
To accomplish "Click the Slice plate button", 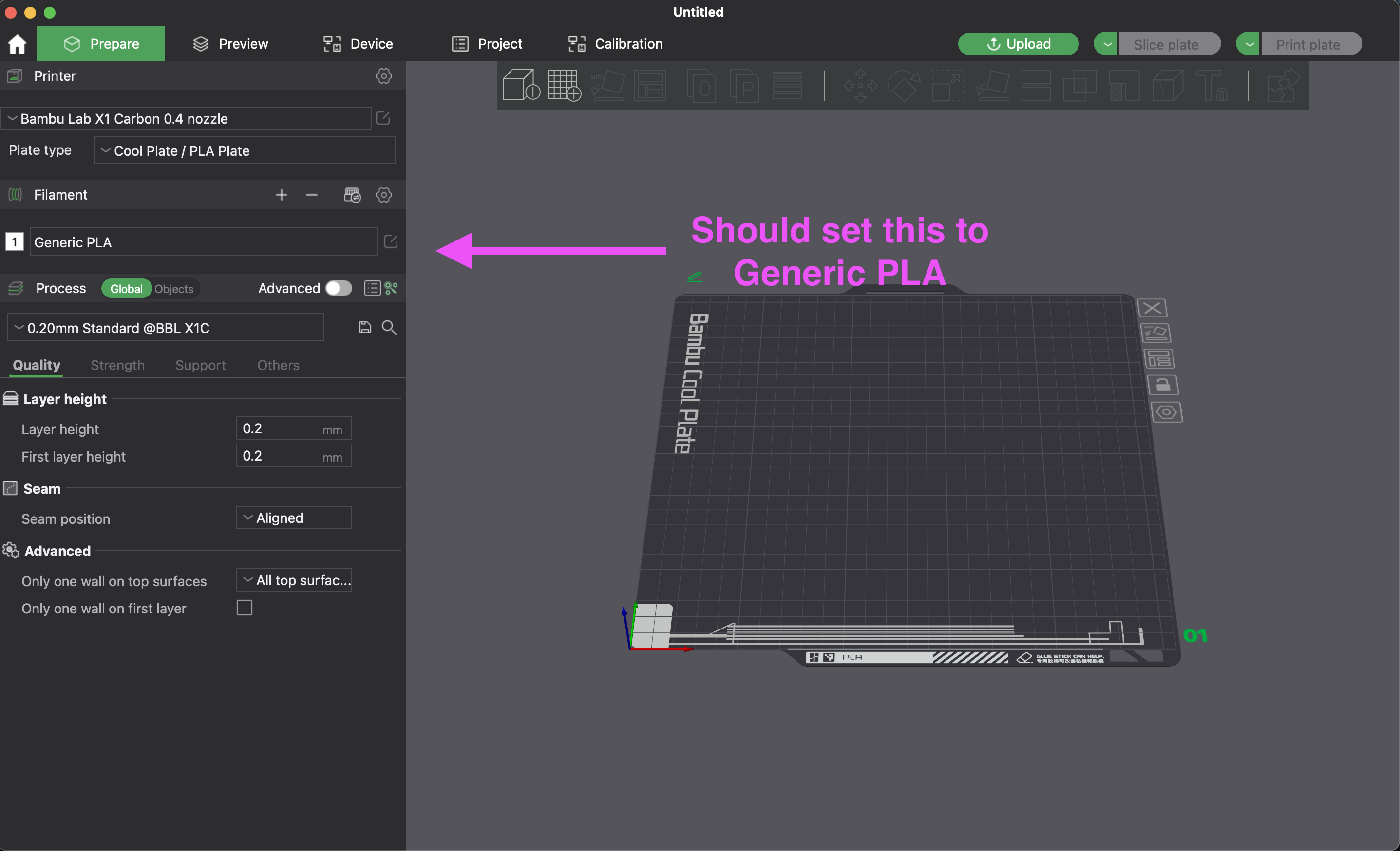I will (1169, 44).
